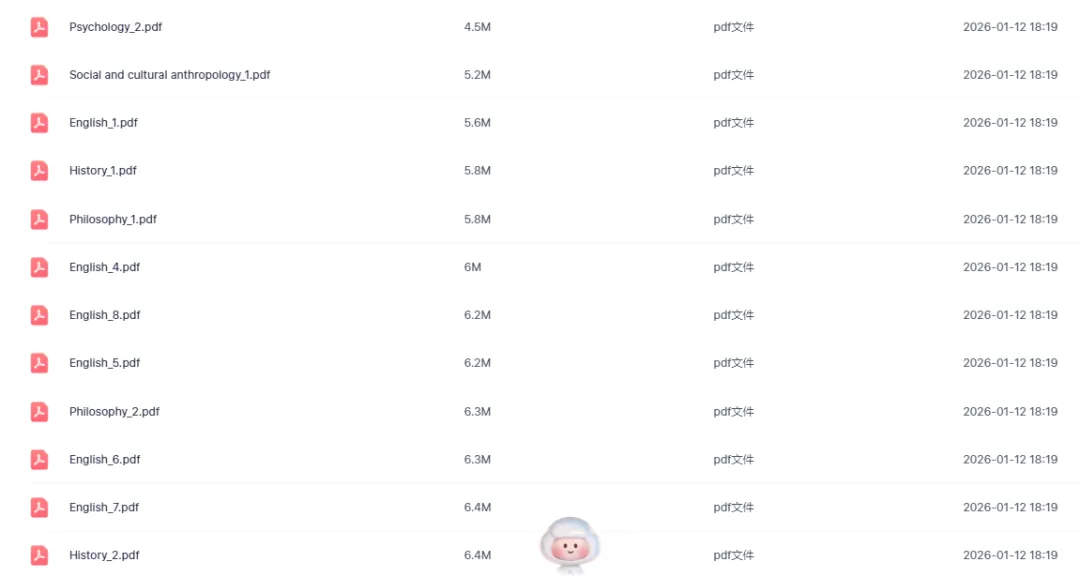This screenshot has height=577, width=1080.
Task: Select the PDF icon beside English_6.pdf
Action: [39, 460]
